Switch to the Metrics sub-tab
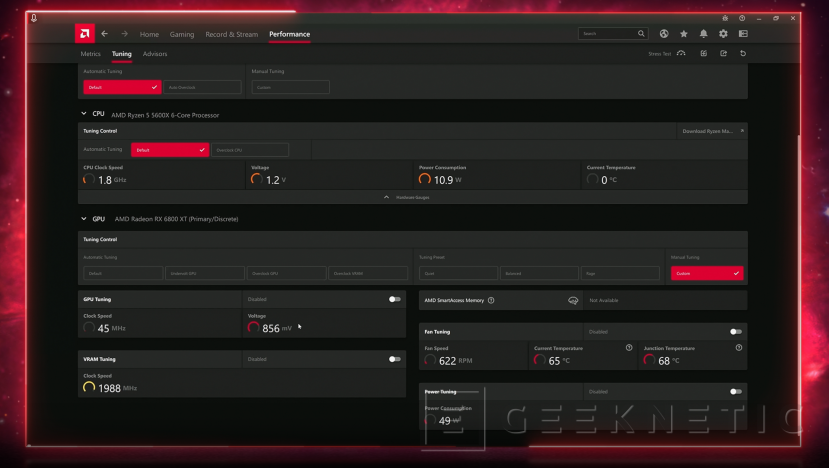Viewport: 829px width, 468px height. pos(90,54)
